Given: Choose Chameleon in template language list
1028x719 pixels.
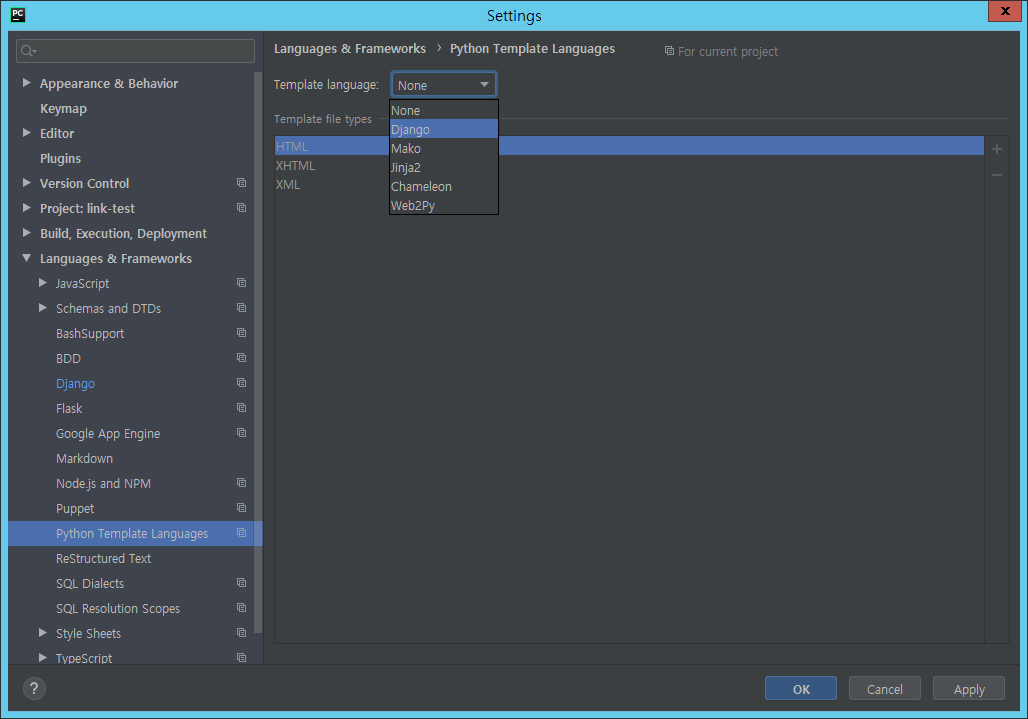Looking at the screenshot, I should click(444, 186).
